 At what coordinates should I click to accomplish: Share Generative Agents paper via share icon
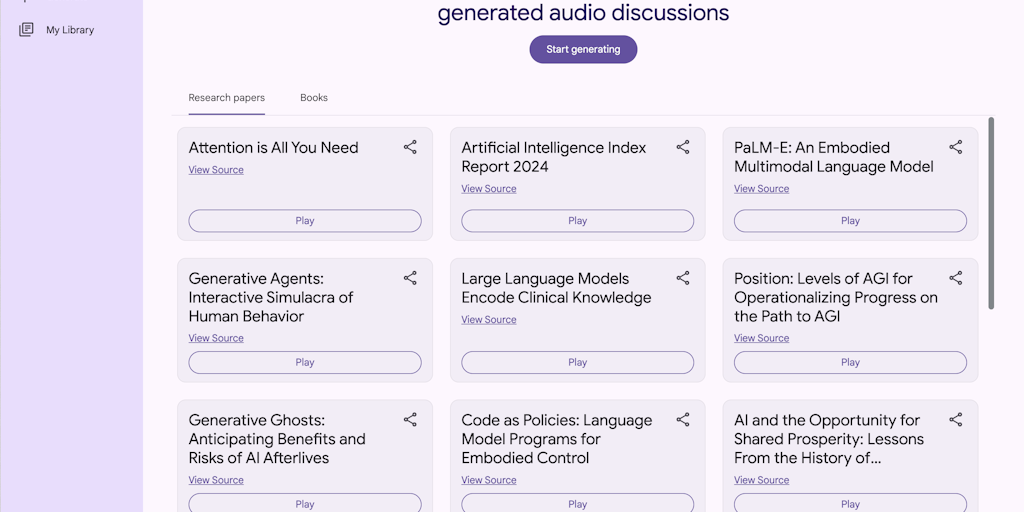410,278
